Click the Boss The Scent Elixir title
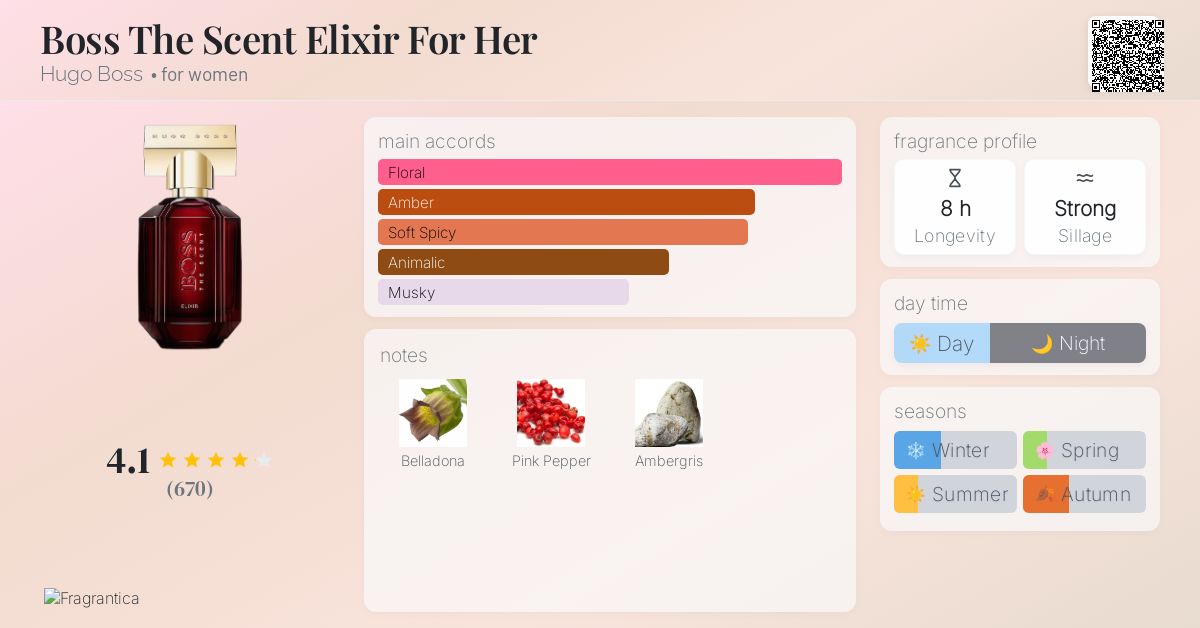 tap(289, 40)
